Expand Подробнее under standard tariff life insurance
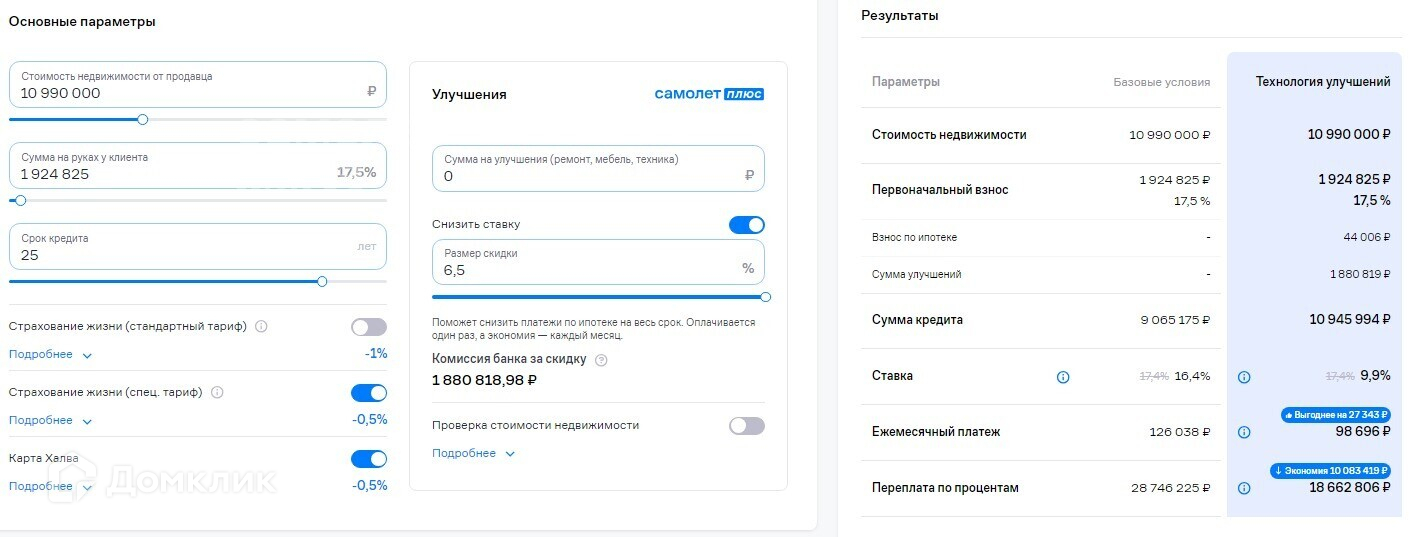Image resolution: width=1415 pixels, height=537 pixels. click(50, 355)
